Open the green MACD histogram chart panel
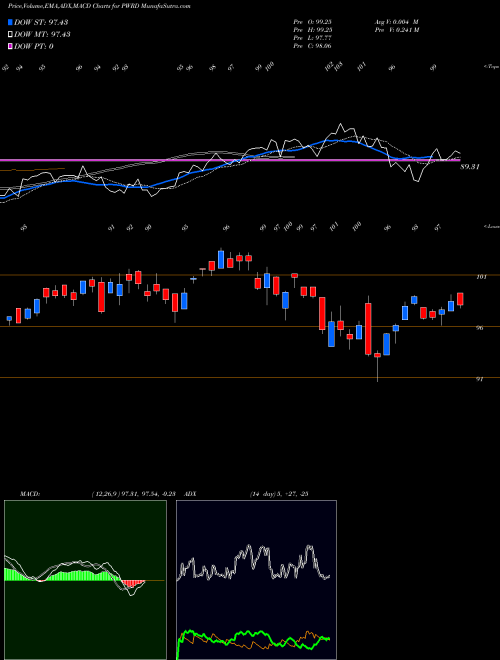The height and width of the screenshot is (660, 500). [85, 580]
